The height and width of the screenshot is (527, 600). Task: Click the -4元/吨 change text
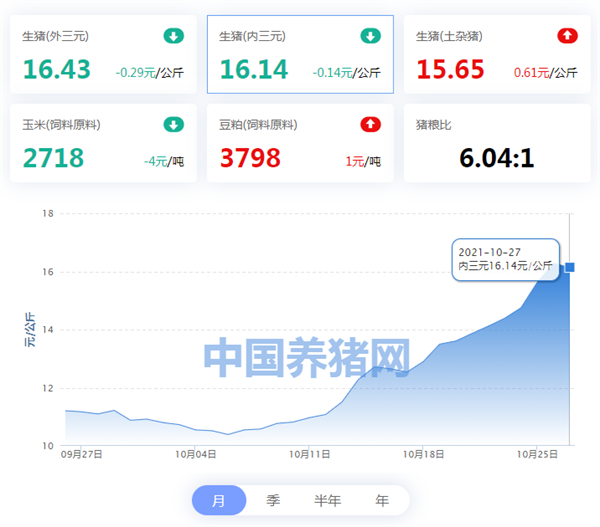(x=164, y=162)
